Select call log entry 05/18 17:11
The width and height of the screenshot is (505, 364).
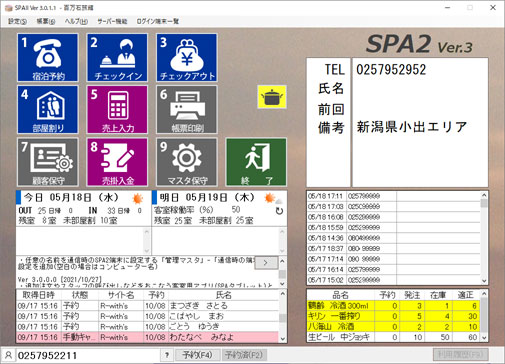pos(393,196)
